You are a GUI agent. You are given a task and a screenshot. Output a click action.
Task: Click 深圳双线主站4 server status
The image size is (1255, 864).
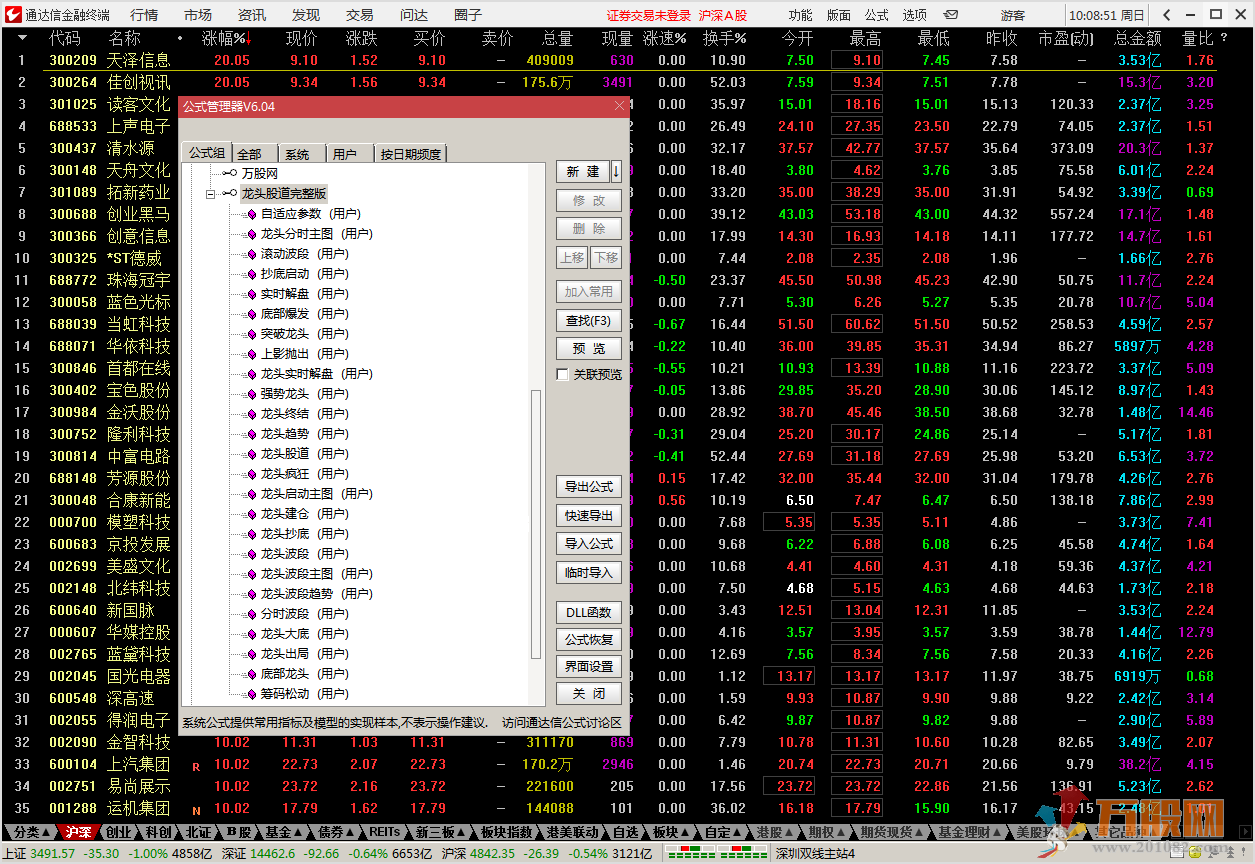816,853
